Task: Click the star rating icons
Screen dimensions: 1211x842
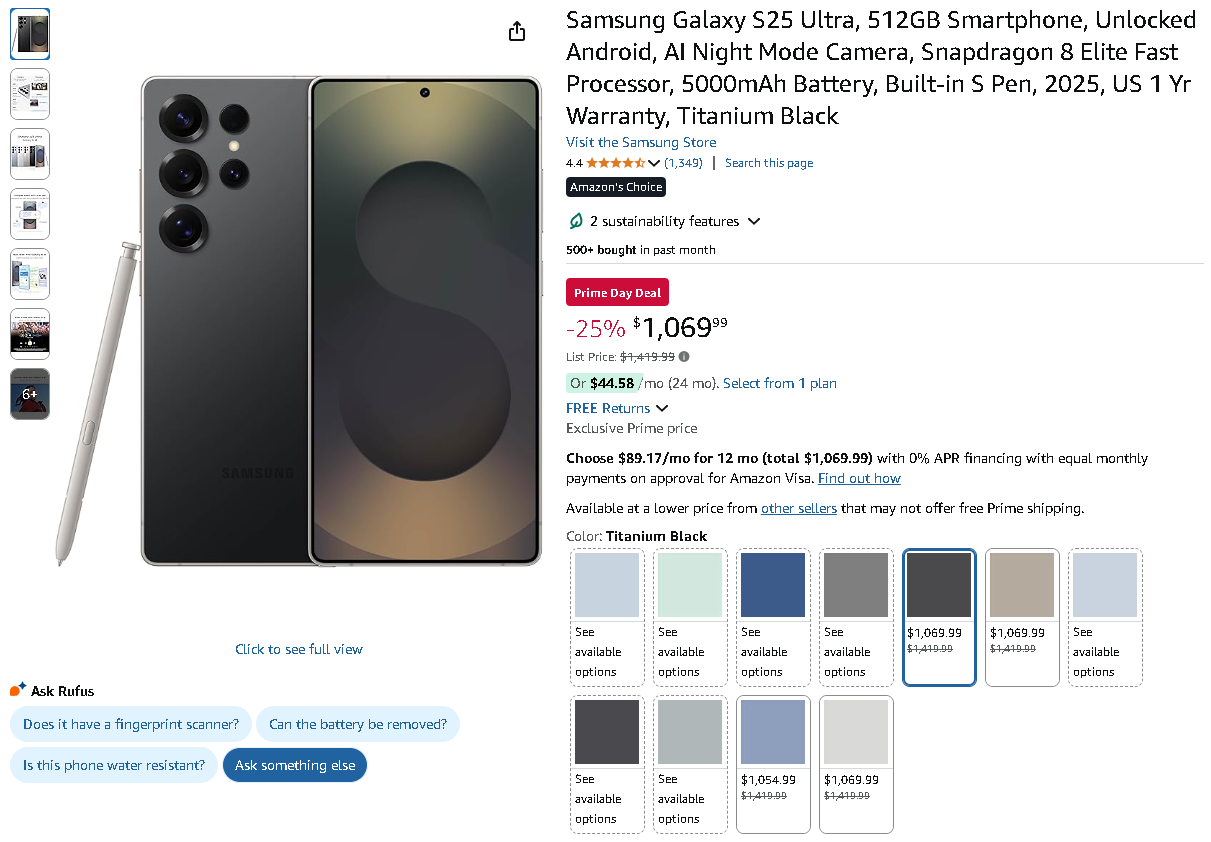Action: pos(615,163)
